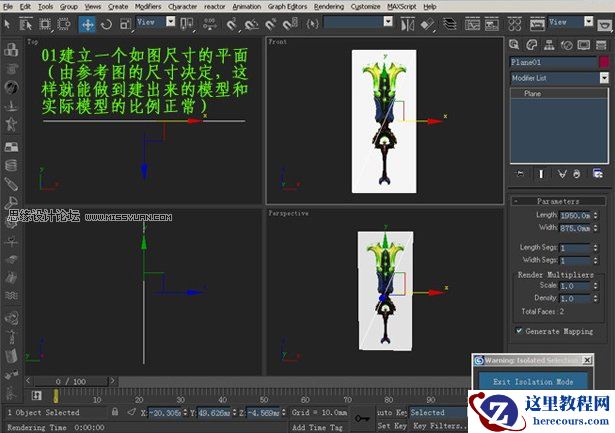Toggle Pin Stack button
Image resolution: width=615 pixels, height=433 pixels.
coord(520,174)
